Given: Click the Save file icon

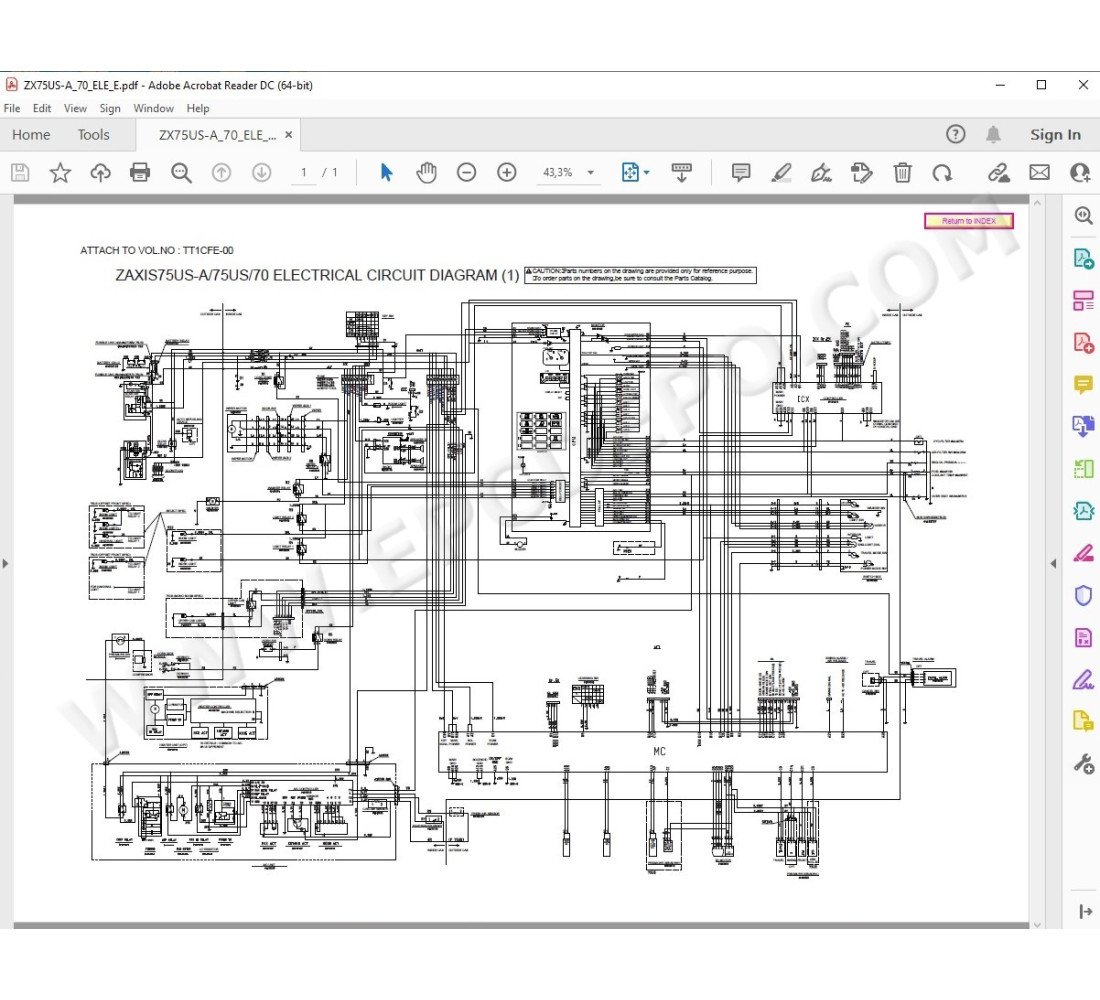Looking at the screenshot, I should [x=20, y=173].
